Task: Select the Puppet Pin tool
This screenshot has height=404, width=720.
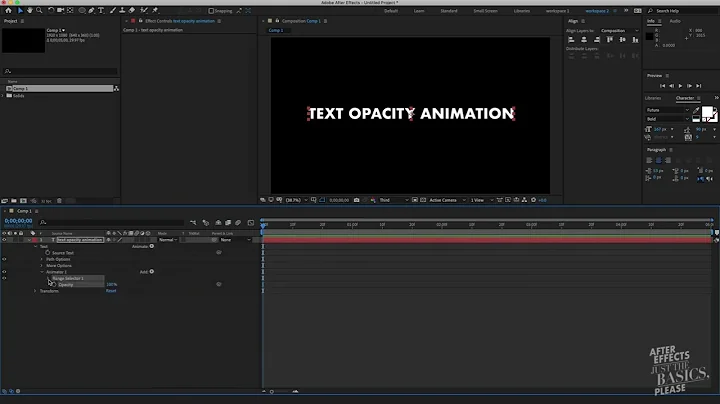Action: tap(155, 10)
